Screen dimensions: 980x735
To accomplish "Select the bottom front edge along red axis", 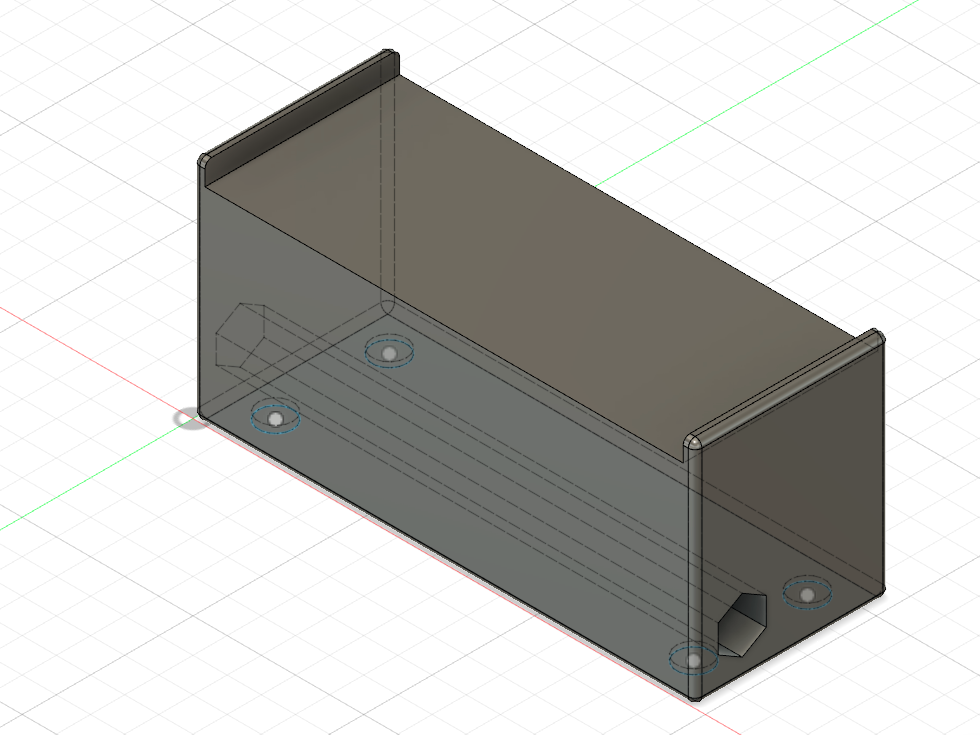I will [x=445, y=554].
